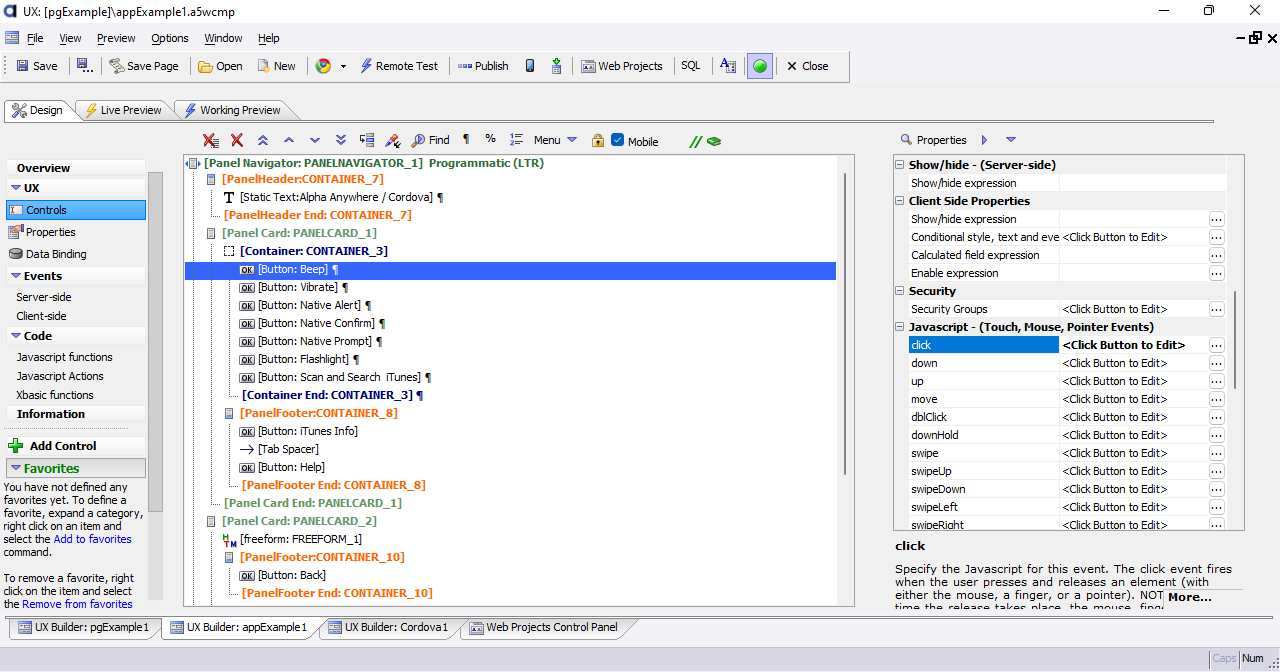Viewport: 1280px width, 672px height.
Task: Click the toolbar Close button
Action: click(x=807, y=66)
